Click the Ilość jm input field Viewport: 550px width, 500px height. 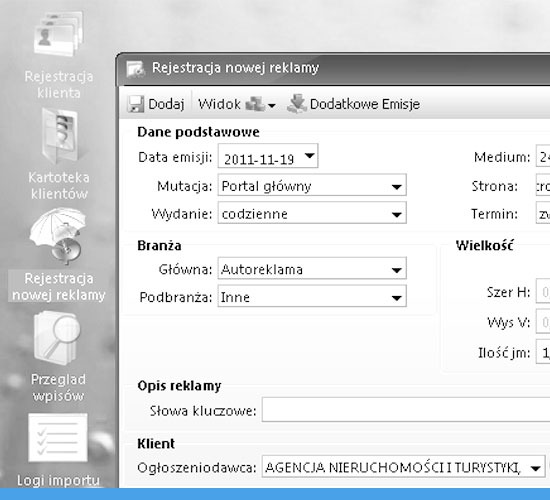point(543,352)
